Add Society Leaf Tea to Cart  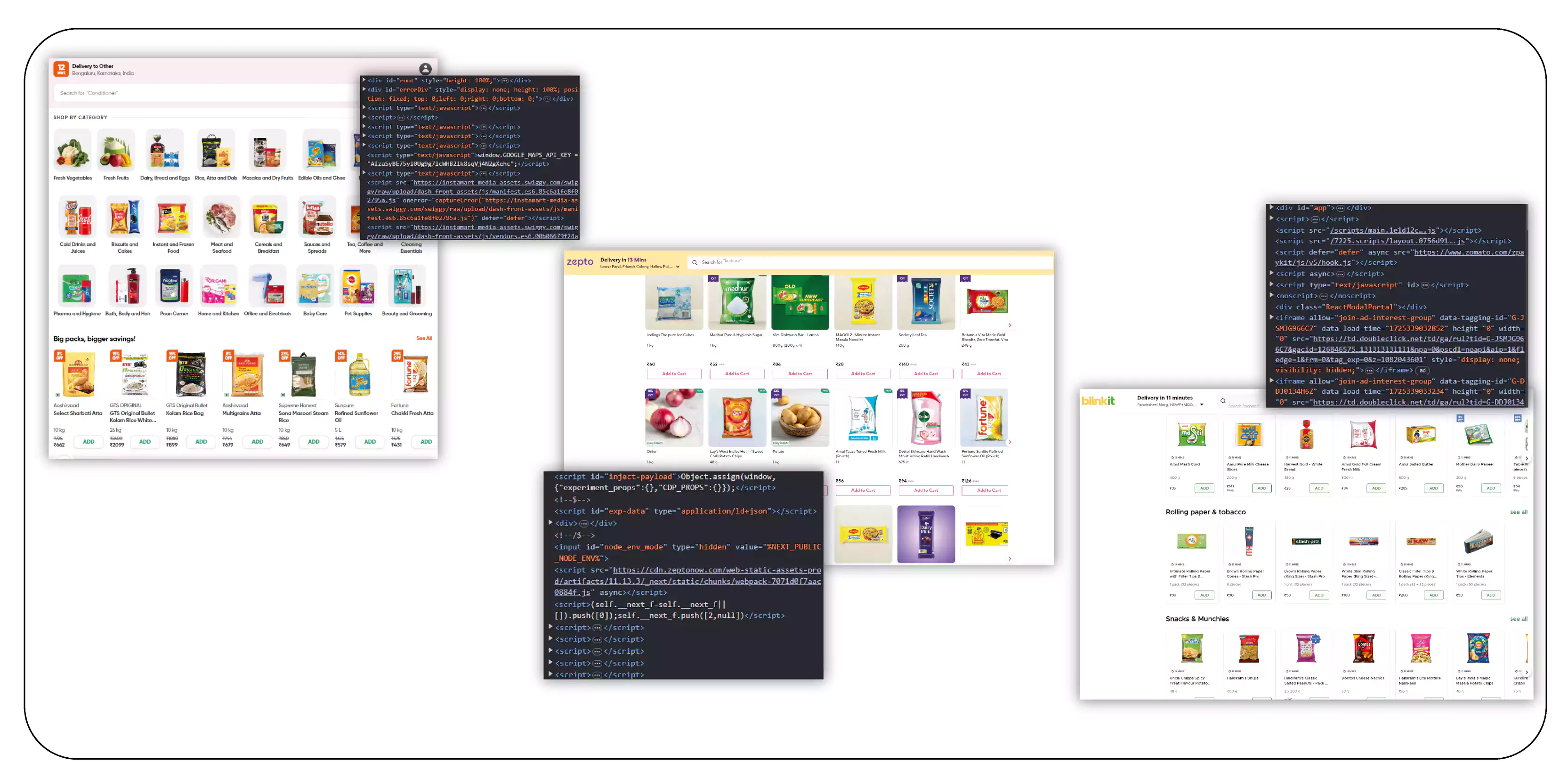tap(926, 374)
